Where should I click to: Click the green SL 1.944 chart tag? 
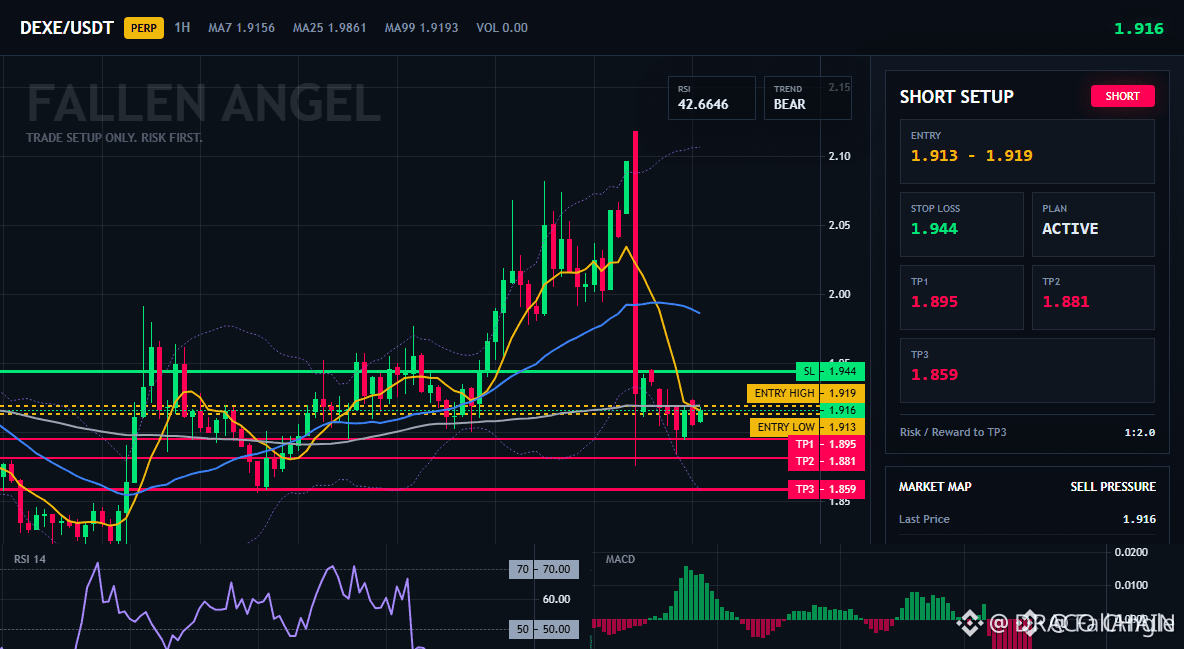pos(830,371)
